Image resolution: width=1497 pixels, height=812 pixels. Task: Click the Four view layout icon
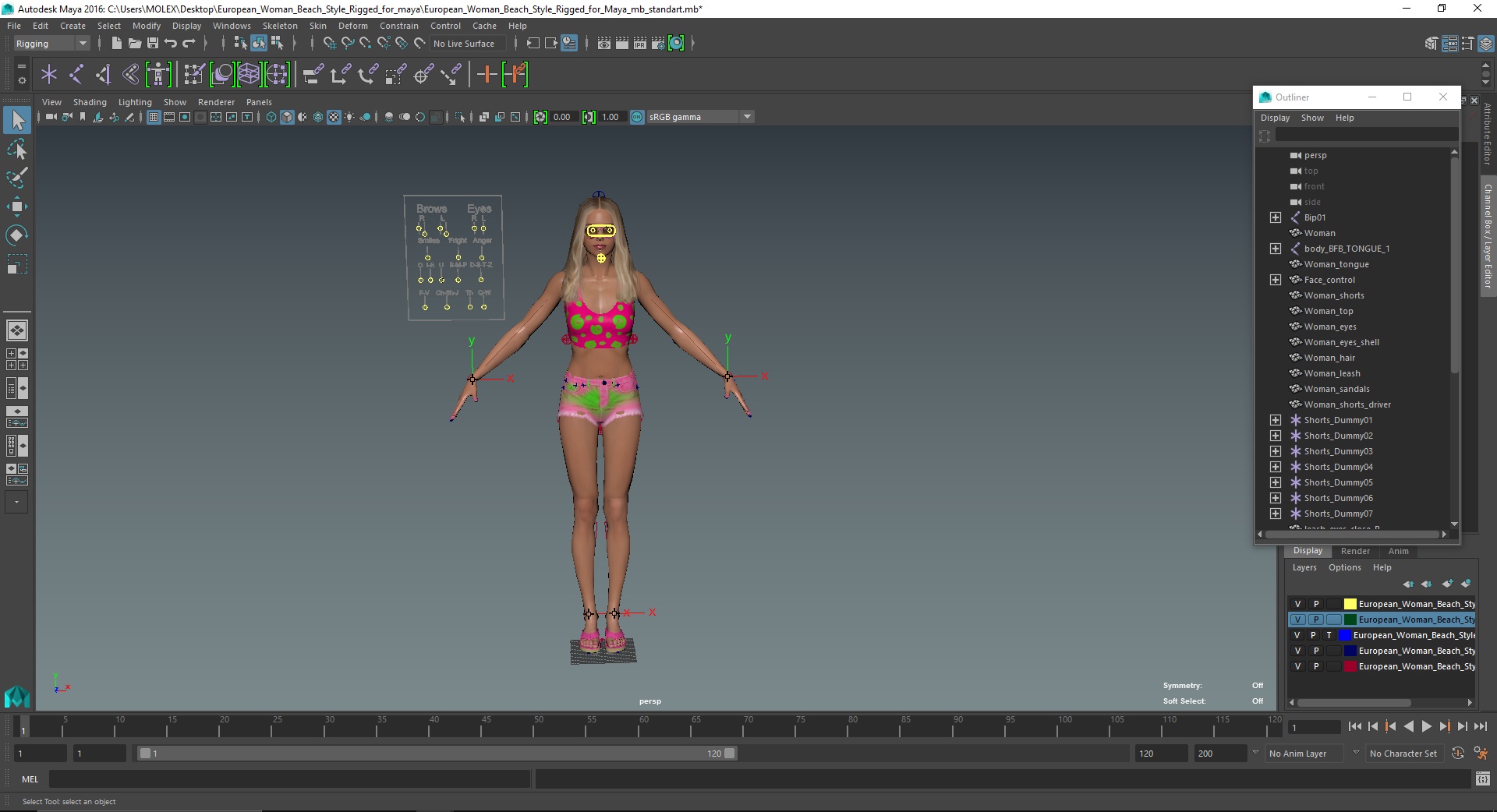(x=17, y=359)
